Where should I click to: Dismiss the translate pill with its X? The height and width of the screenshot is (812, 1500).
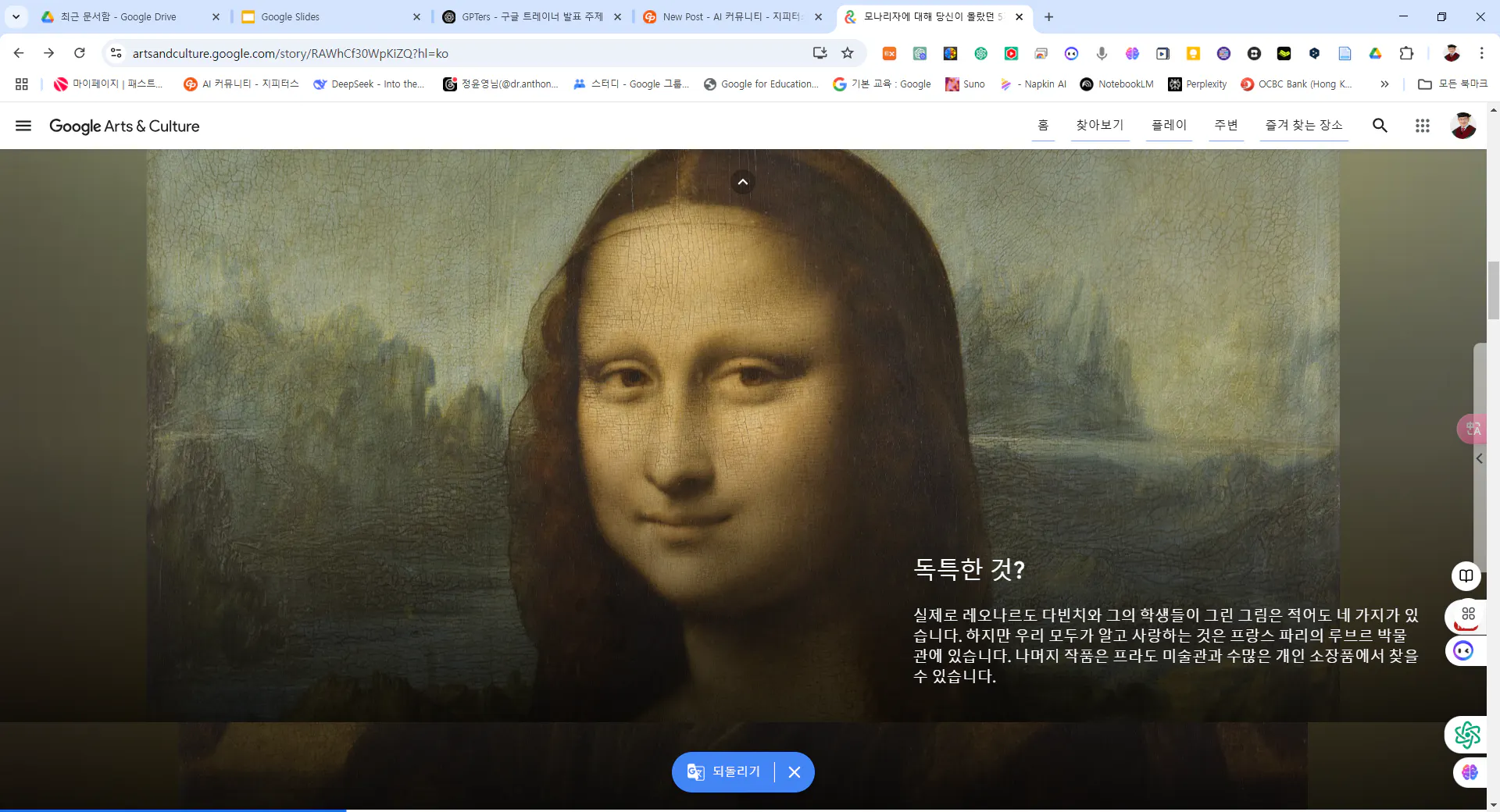(x=795, y=771)
